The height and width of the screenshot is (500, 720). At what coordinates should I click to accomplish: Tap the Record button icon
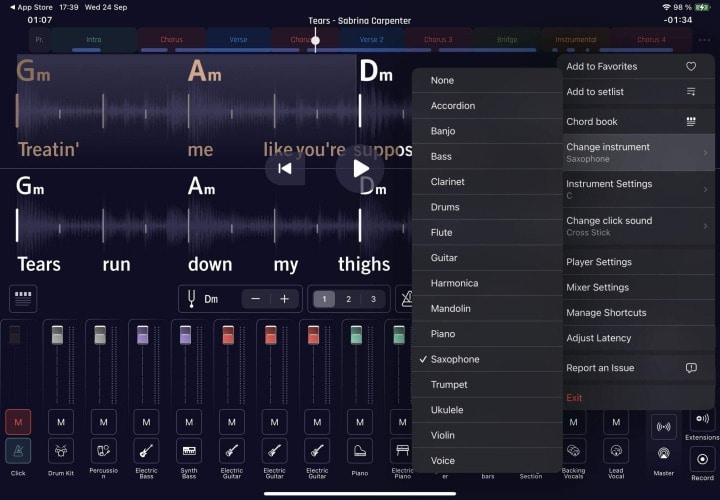pos(702,459)
